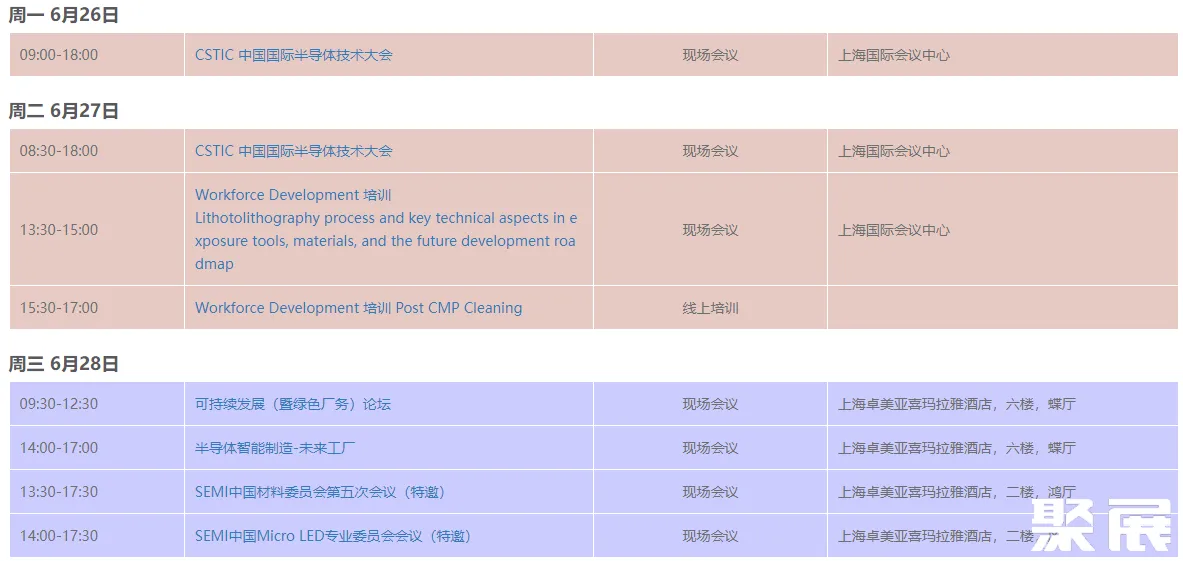The height and width of the screenshot is (561, 1183).
Task: Click the 09:30-12:30 time cell
Action: pyautogui.click(x=59, y=404)
